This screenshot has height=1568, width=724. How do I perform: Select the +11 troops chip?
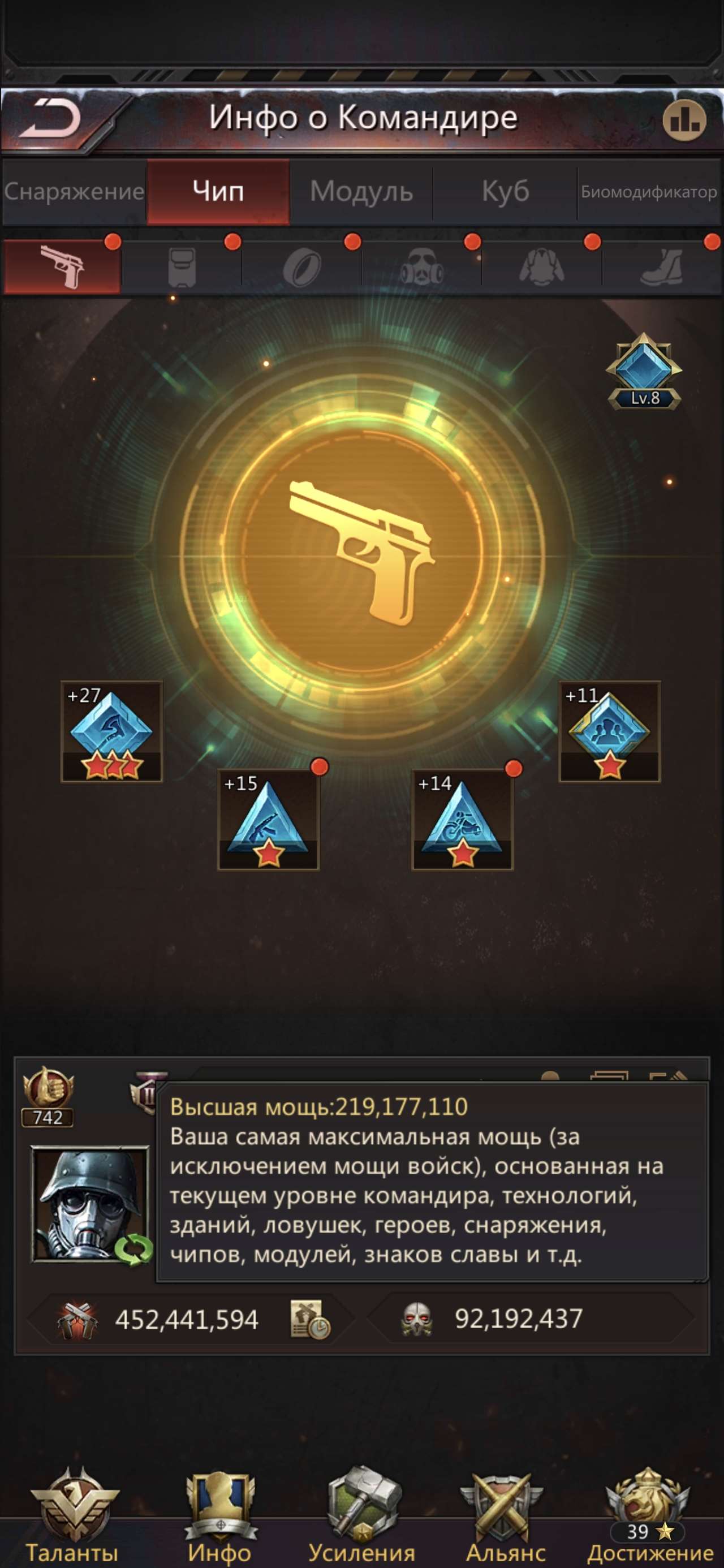coord(610,731)
